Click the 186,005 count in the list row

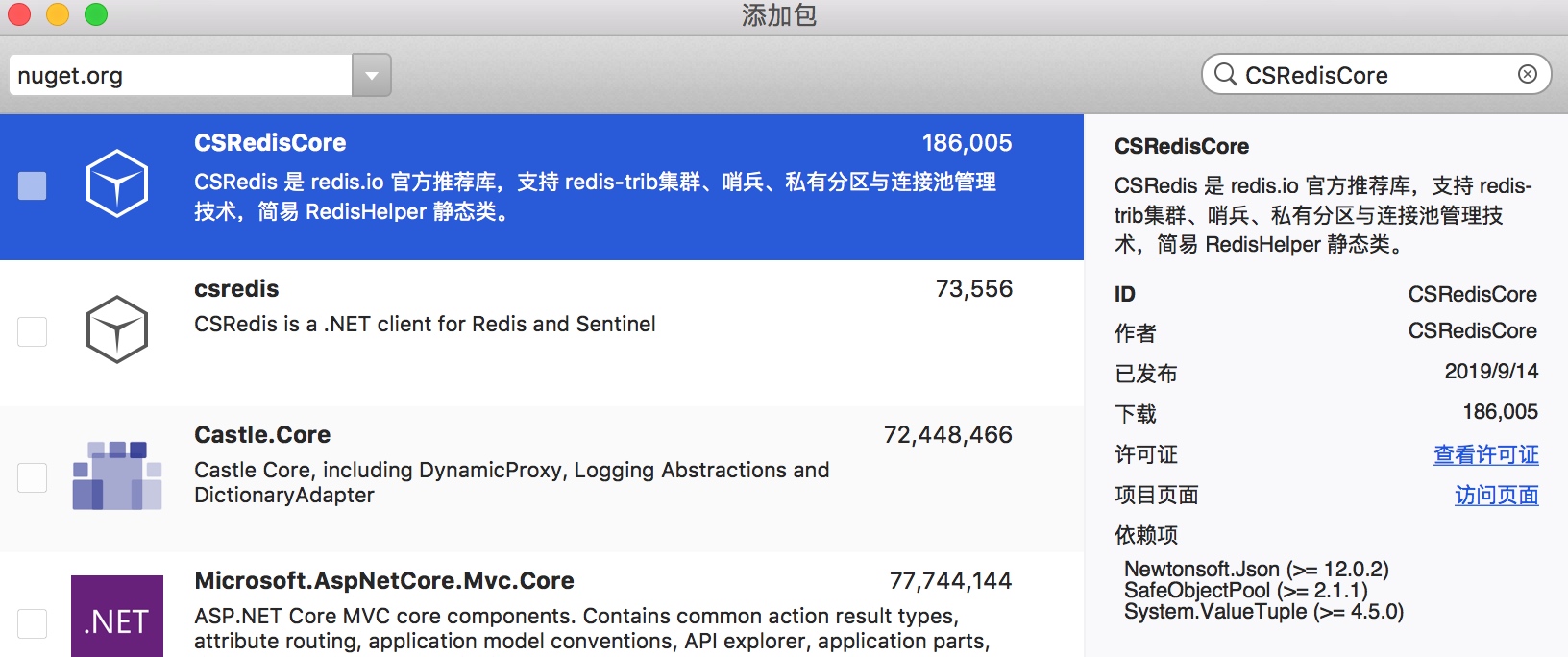click(x=967, y=143)
